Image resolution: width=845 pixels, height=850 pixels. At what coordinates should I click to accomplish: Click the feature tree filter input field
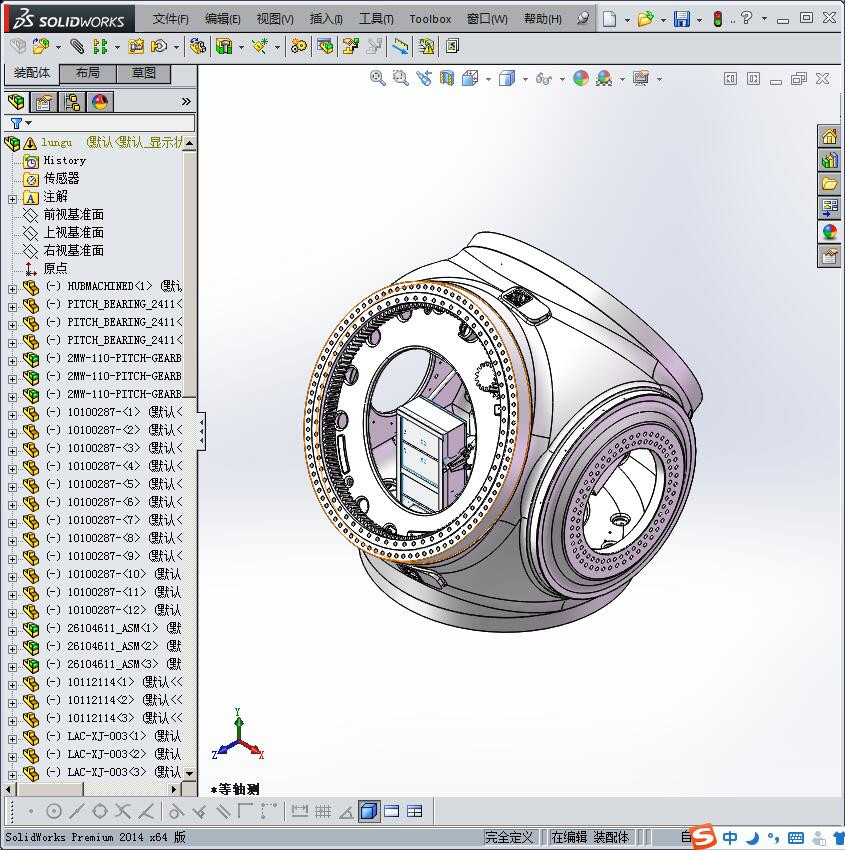pyautogui.click(x=114, y=123)
